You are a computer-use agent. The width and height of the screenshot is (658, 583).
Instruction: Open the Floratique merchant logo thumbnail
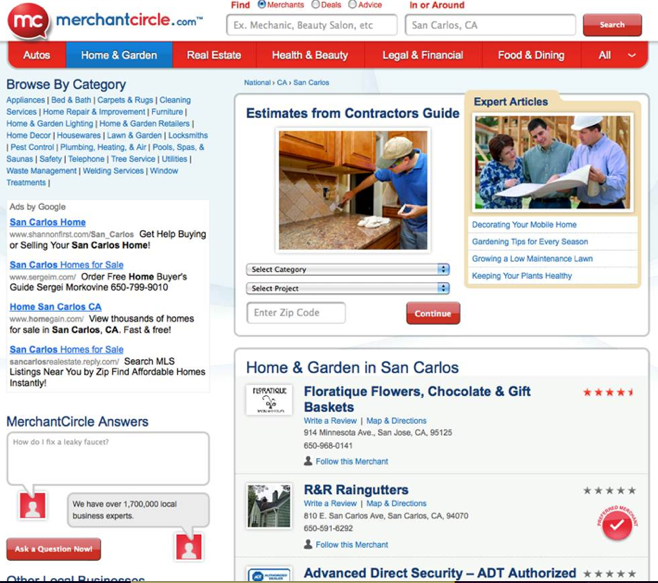coord(269,400)
